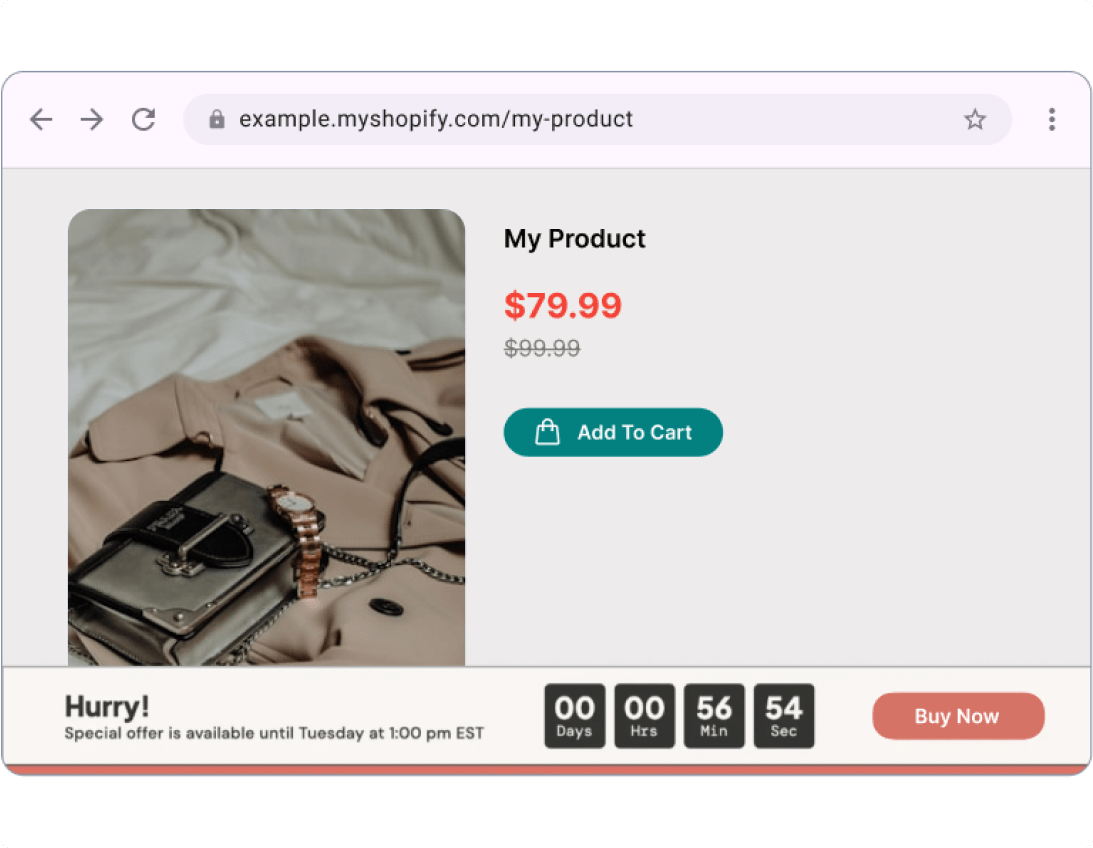Click the browser forward arrow
The image size is (1093, 848).
click(x=92, y=120)
